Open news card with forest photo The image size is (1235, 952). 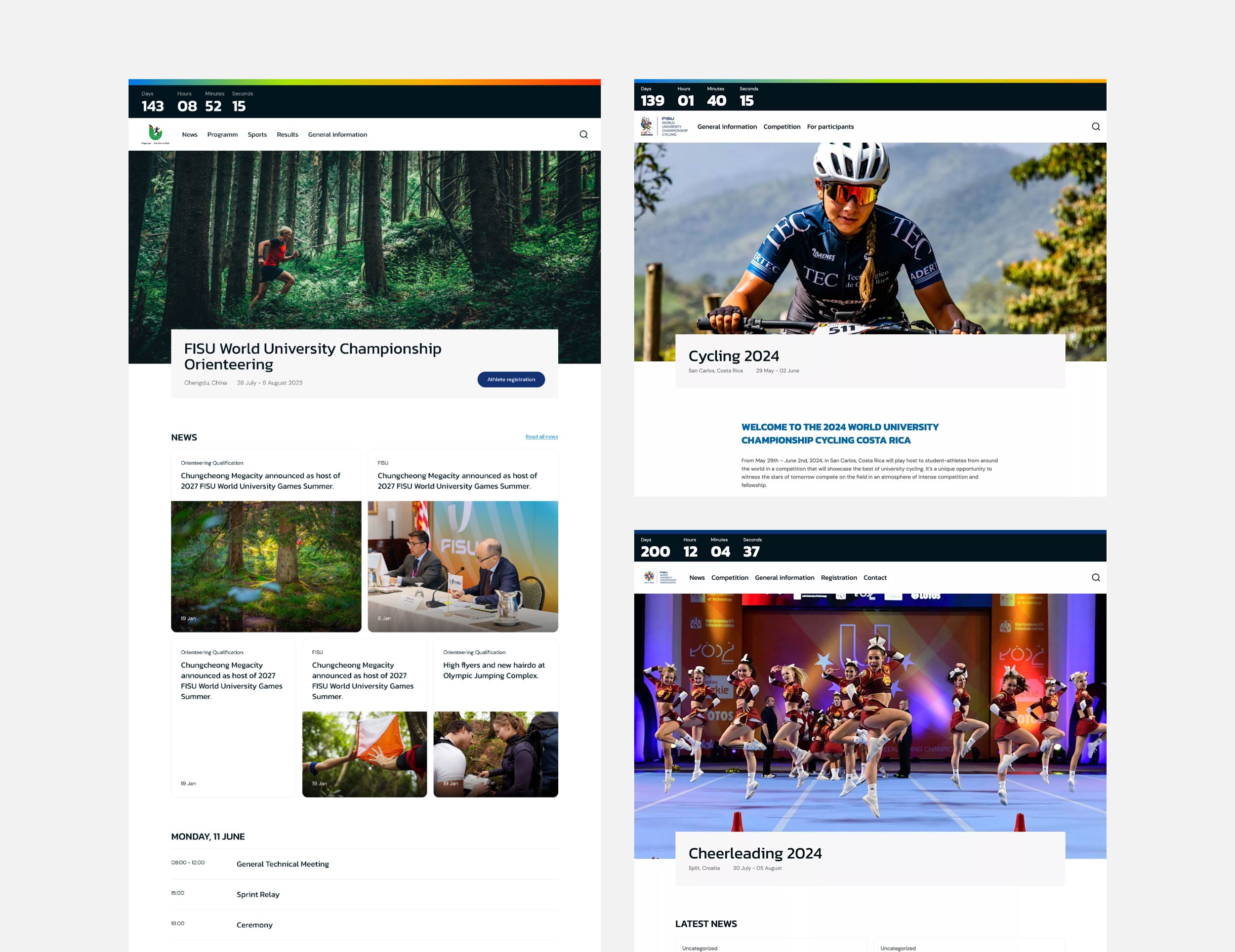[266, 565]
